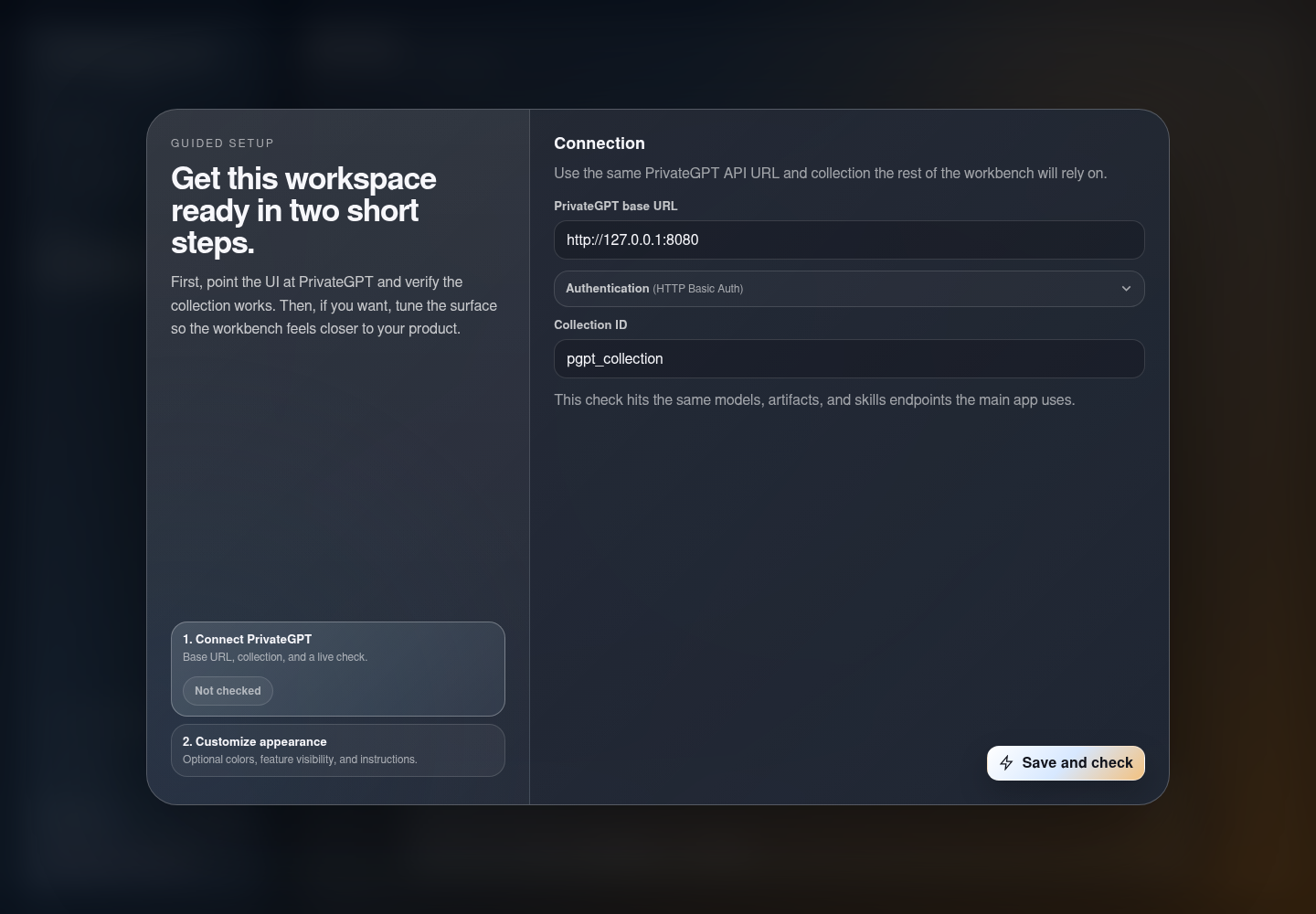Click the Not checked status badge
The width and height of the screenshot is (1316, 914).
click(228, 691)
